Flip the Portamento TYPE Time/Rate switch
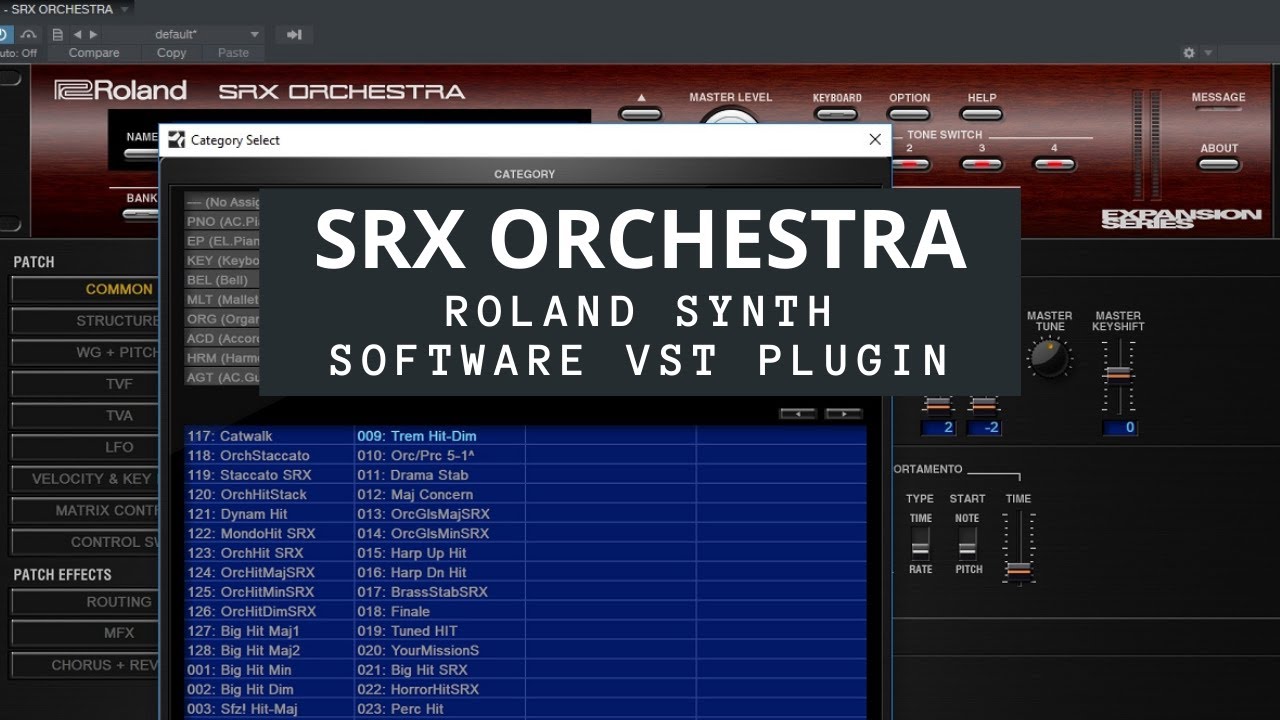Image resolution: width=1280 pixels, height=720 pixels. tap(920, 542)
